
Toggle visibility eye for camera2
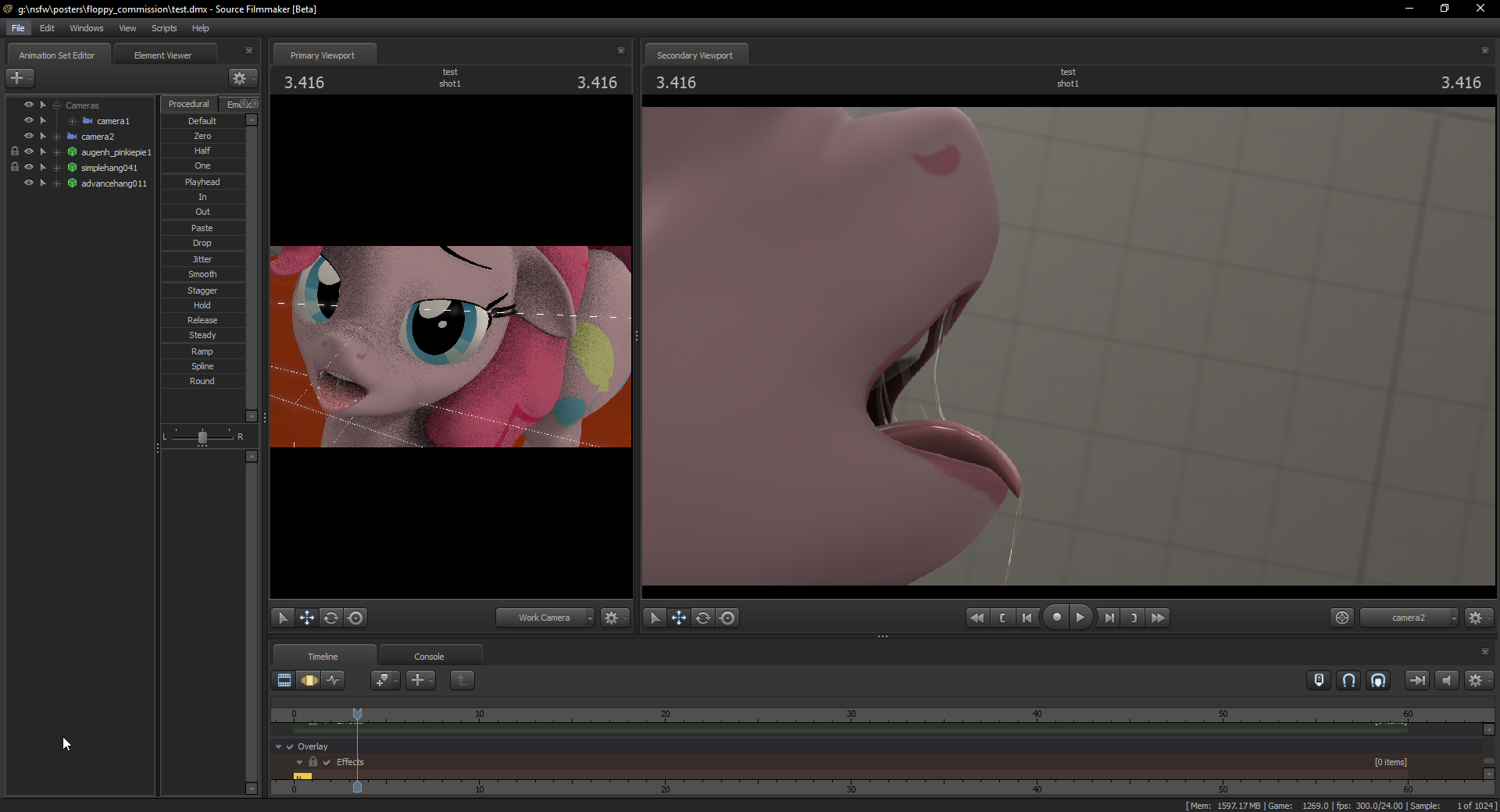coord(29,136)
